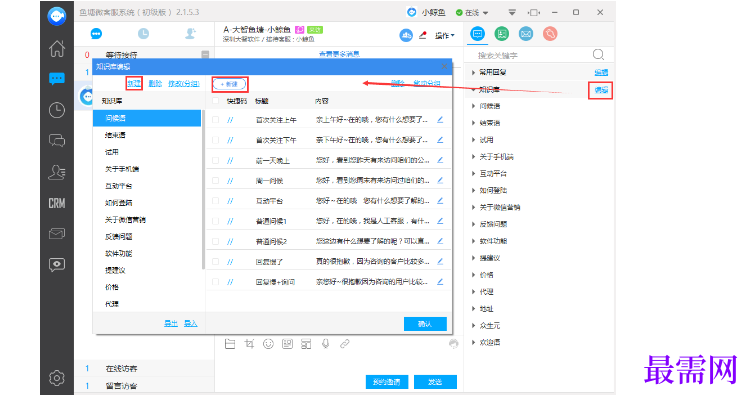Edit the 回复慢了 entry with its pencil icon

[x=440, y=261]
